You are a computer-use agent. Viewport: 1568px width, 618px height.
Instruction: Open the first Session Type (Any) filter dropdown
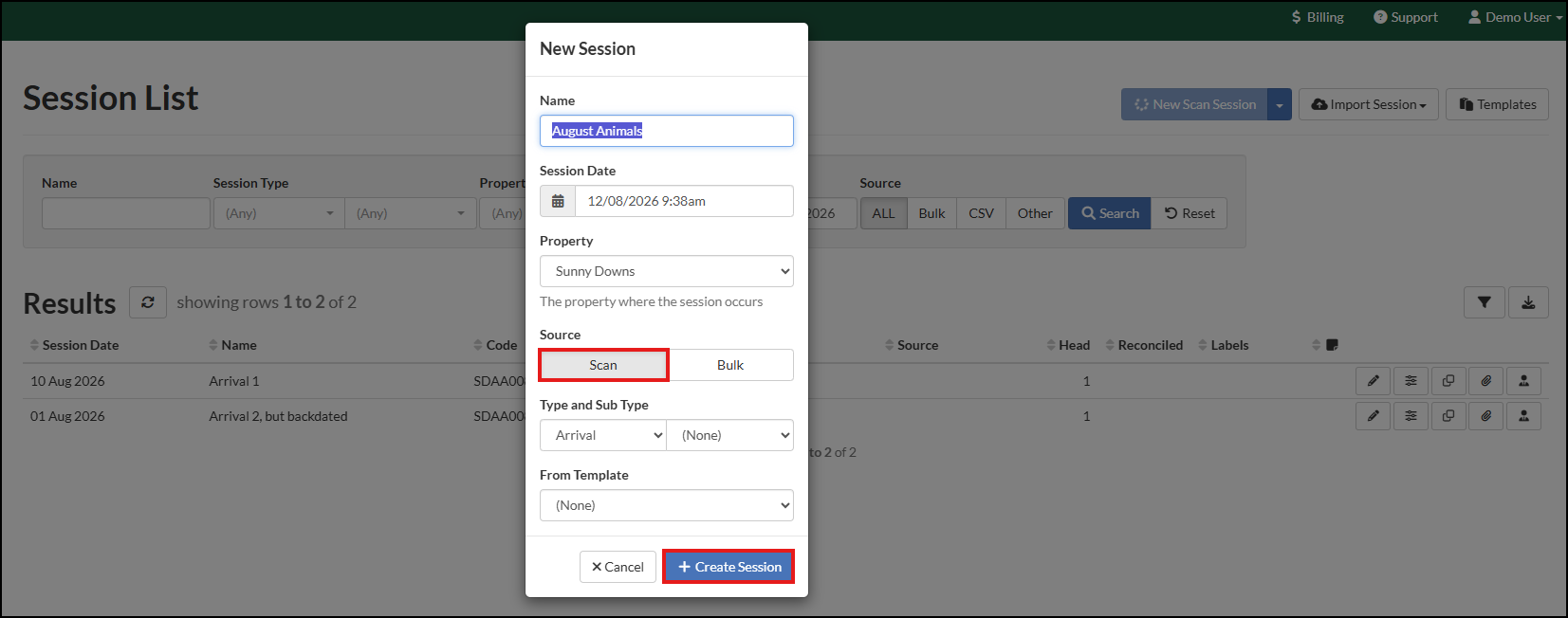pos(279,213)
